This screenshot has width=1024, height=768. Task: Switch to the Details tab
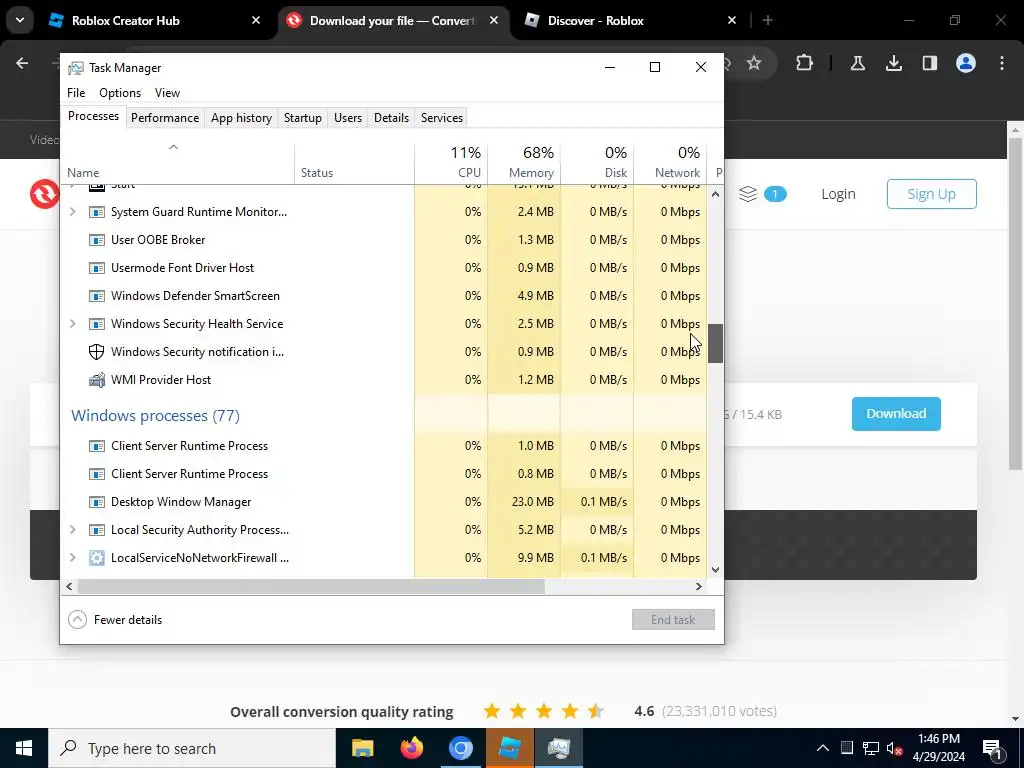click(x=391, y=118)
